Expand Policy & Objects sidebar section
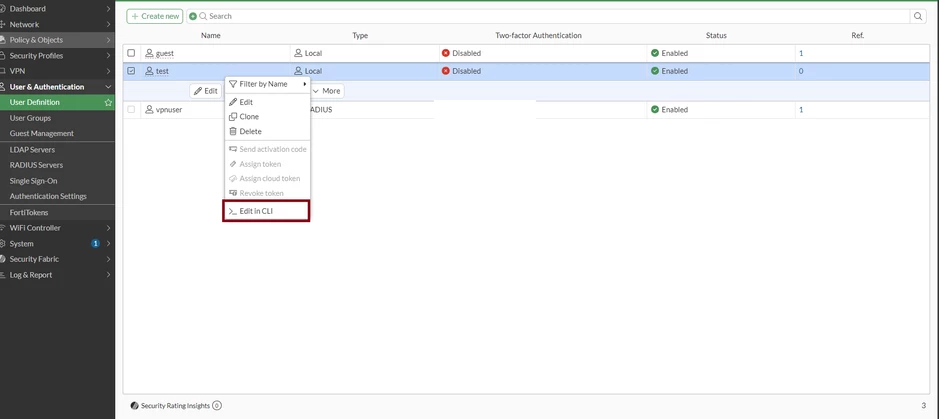The width and height of the screenshot is (939, 419). [x=57, y=40]
